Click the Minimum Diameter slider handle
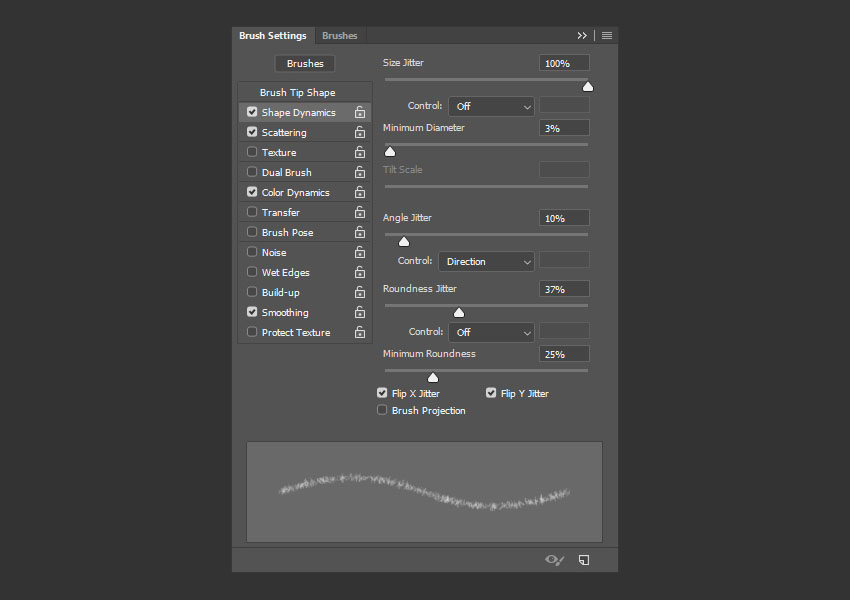 tap(390, 152)
